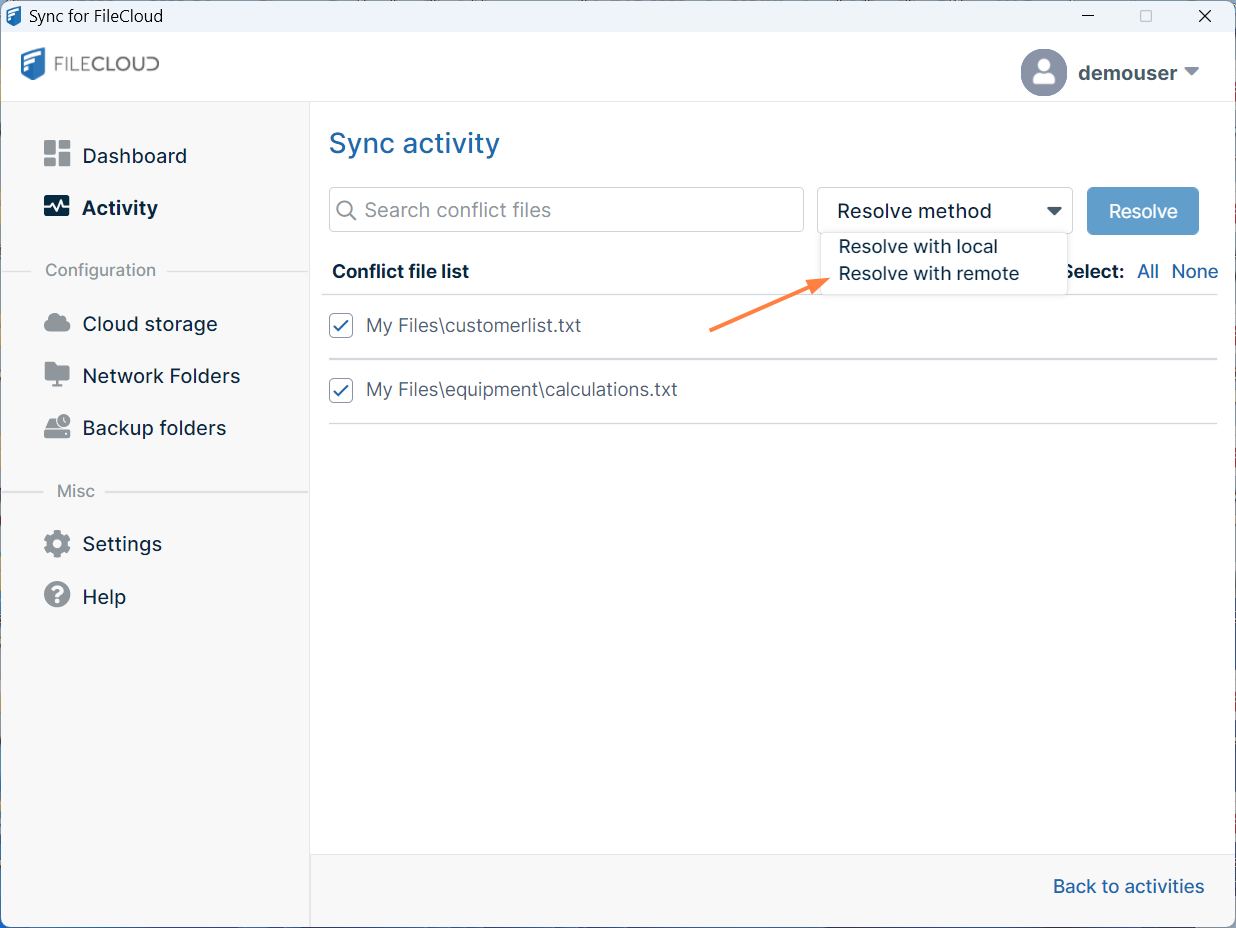Screen dimensions: 1236x928
Task: Uncheck the calculations.txt checkbox
Action: pos(341,390)
